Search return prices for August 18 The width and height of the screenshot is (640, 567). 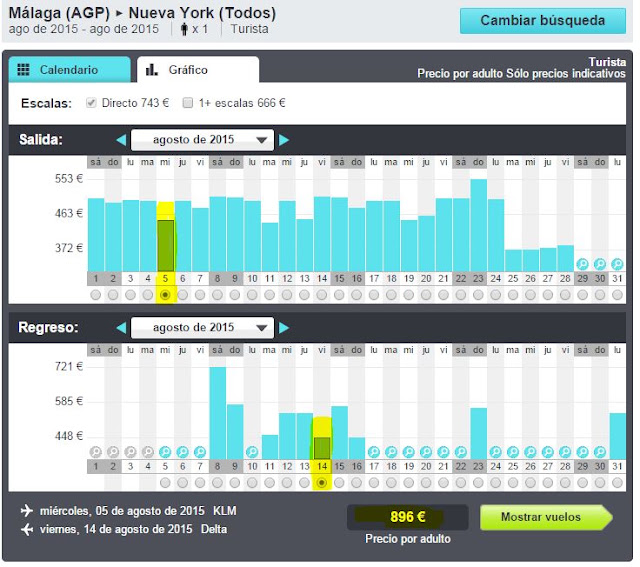pyautogui.click(x=391, y=452)
